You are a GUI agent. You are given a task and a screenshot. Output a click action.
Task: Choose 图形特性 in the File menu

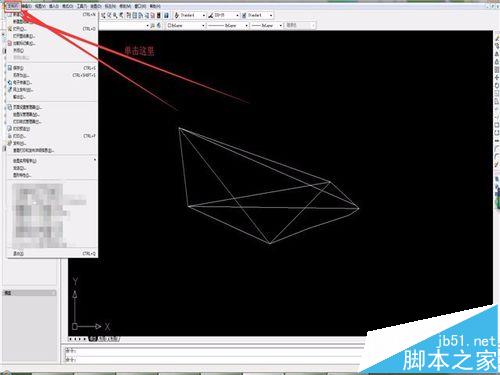52,175
